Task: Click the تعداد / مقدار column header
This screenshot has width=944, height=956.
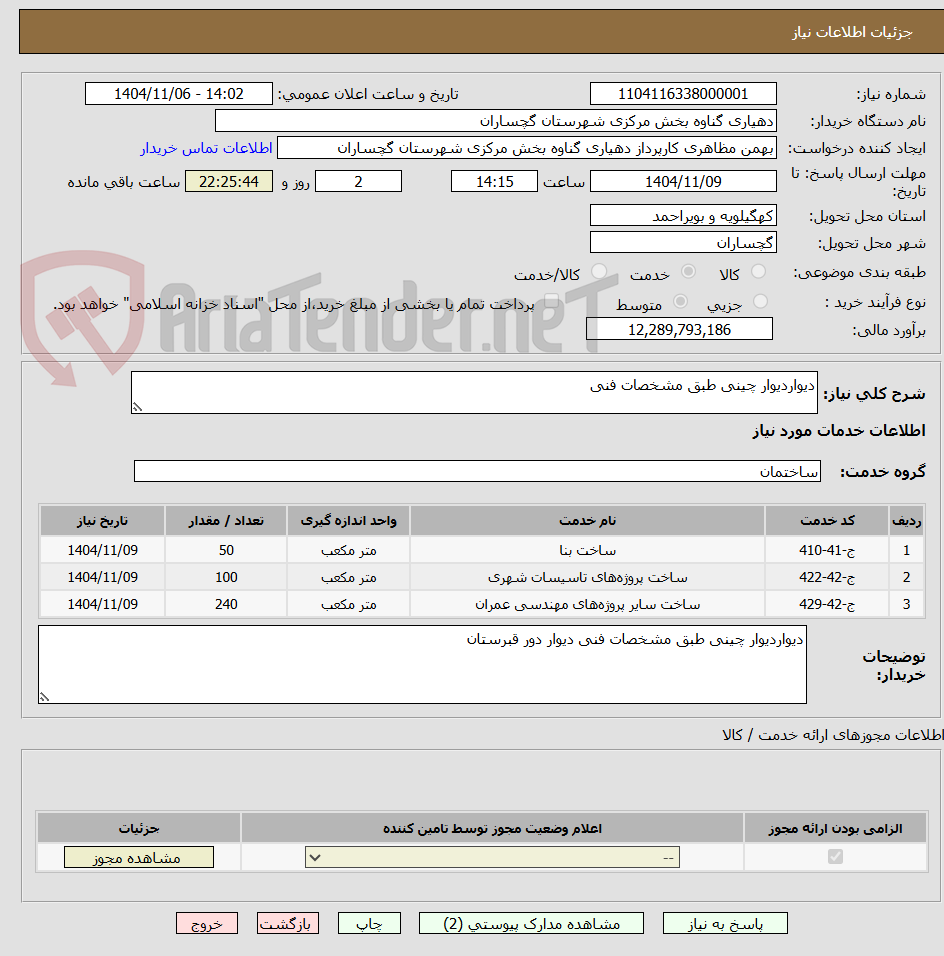Action: coord(226,521)
